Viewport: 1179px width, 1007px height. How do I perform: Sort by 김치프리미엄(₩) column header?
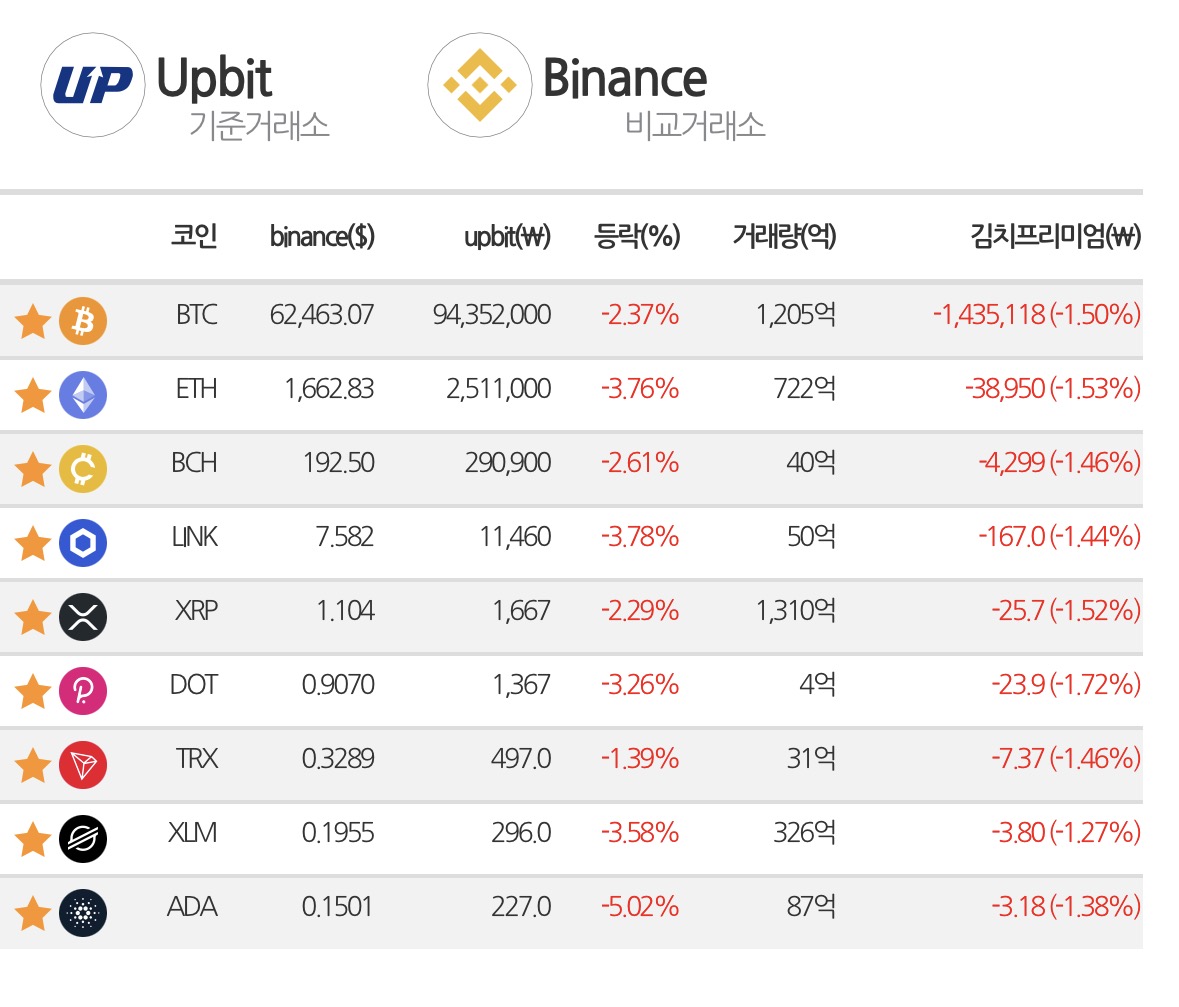[x=1056, y=236]
